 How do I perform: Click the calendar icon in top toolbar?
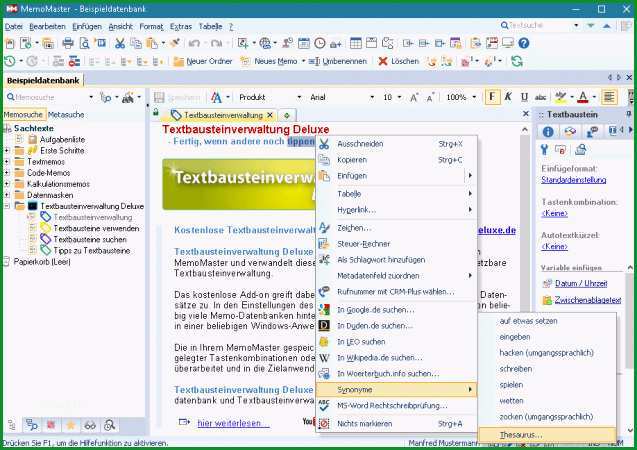click(303, 43)
